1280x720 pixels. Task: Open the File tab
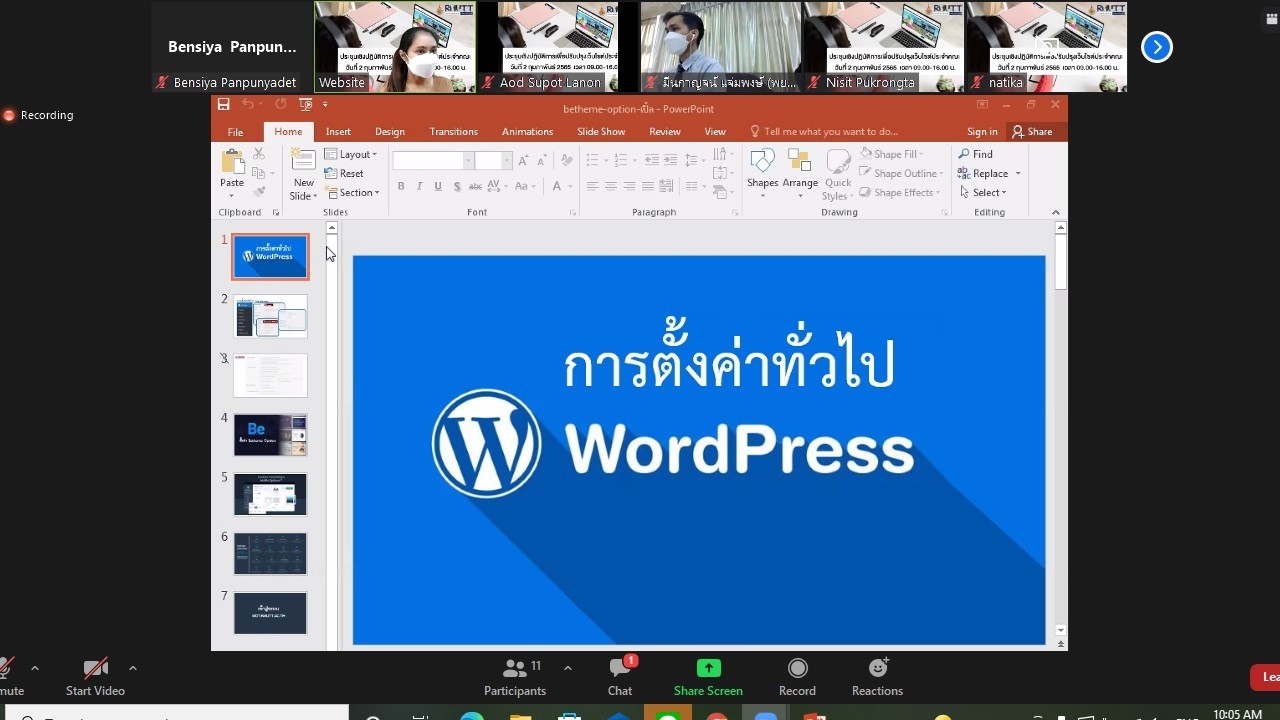click(235, 132)
